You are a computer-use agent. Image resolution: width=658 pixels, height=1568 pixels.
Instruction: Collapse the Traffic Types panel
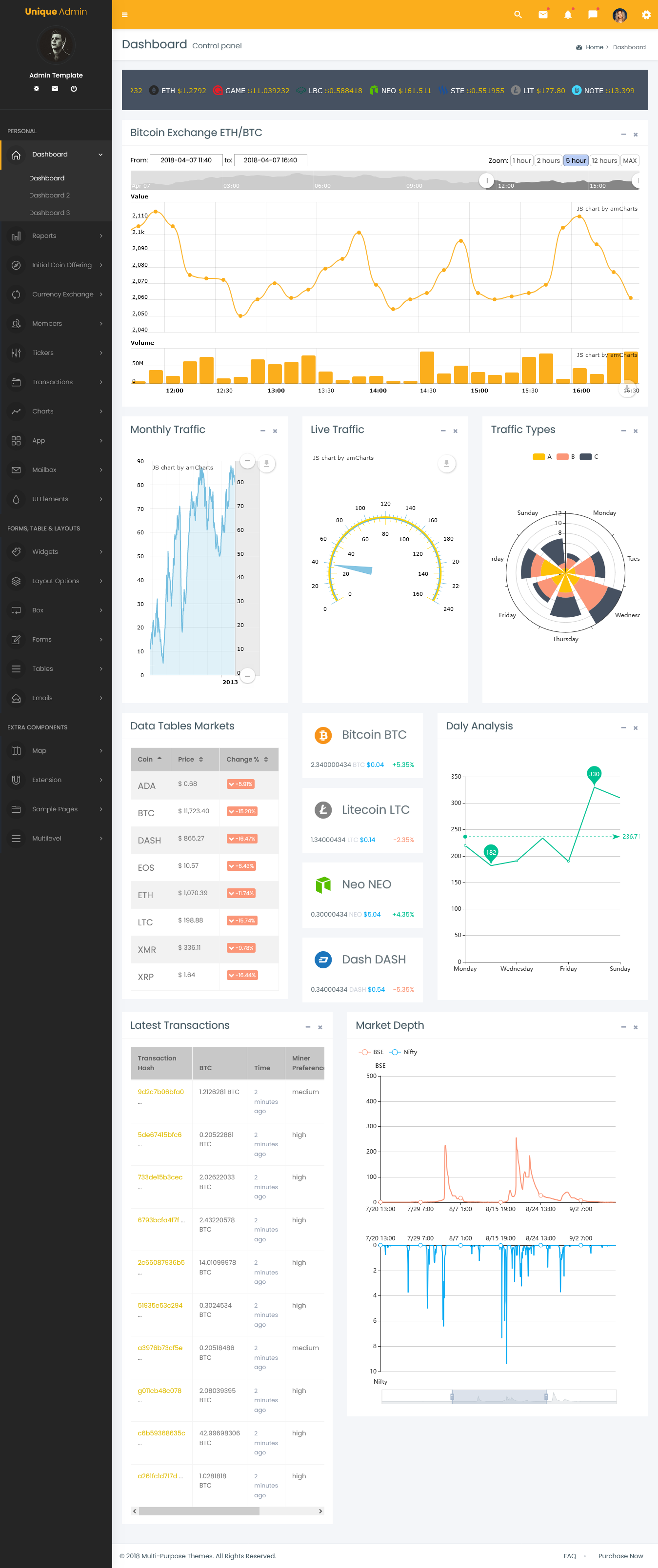(x=623, y=431)
